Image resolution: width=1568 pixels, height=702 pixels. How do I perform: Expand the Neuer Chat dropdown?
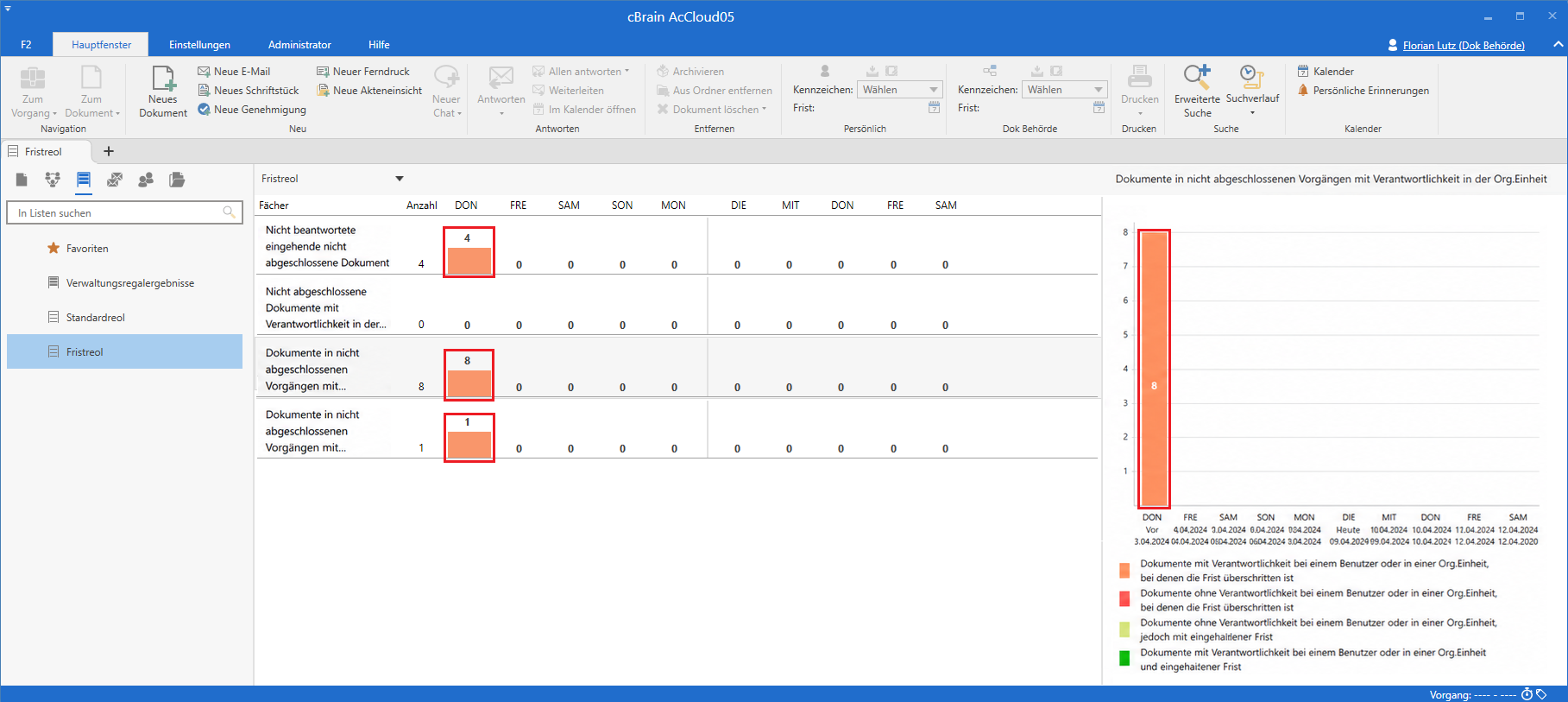click(446, 92)
